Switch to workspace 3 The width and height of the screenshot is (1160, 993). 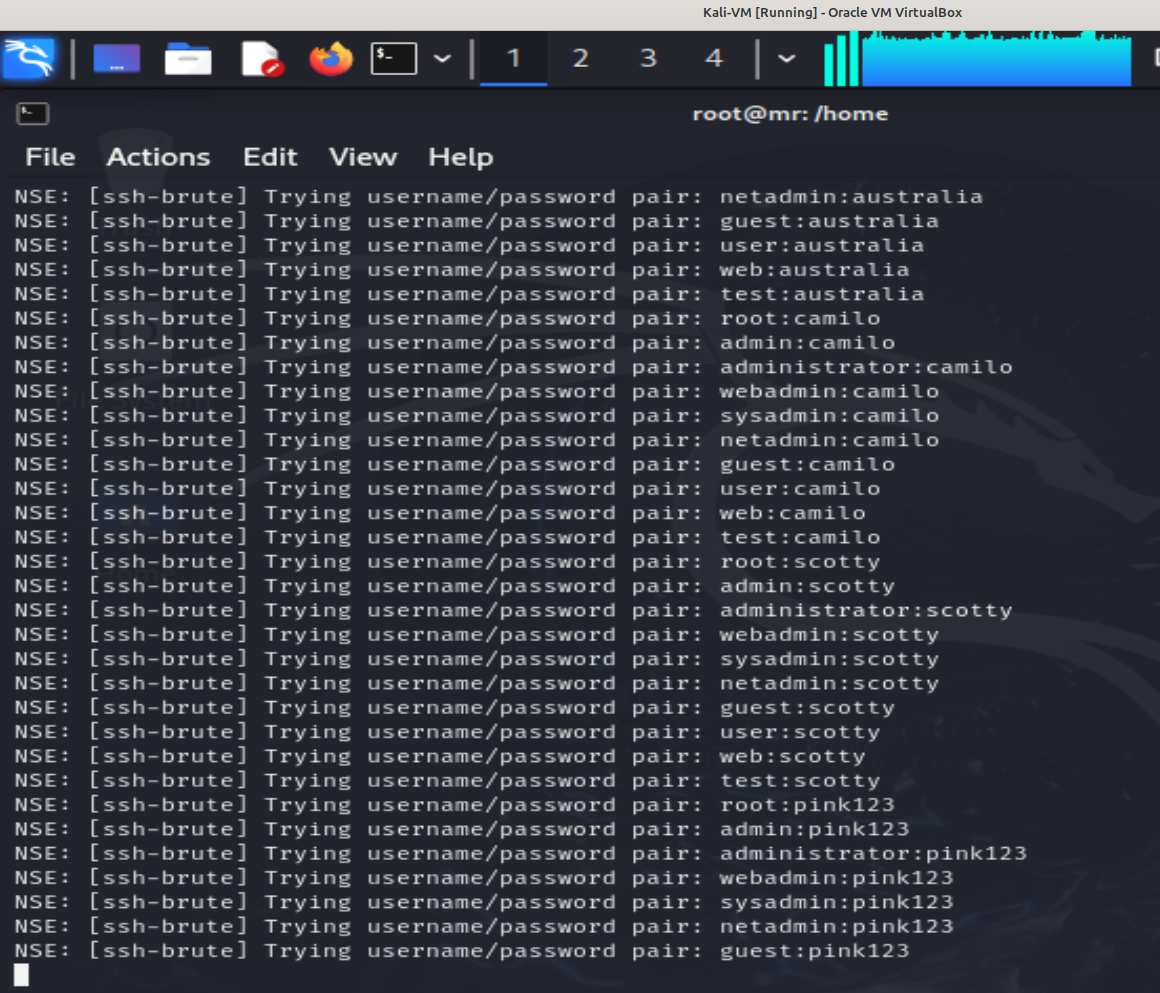648,58
